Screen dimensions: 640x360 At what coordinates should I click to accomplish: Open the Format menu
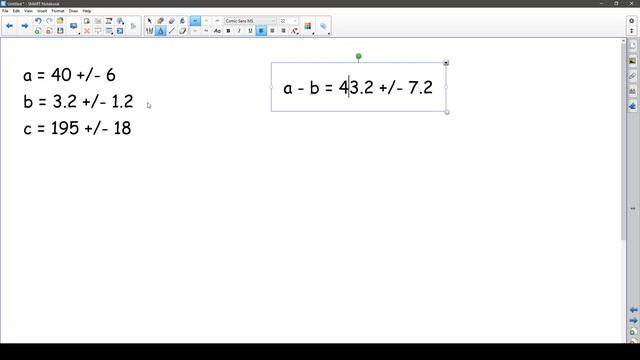pos(58,11)
